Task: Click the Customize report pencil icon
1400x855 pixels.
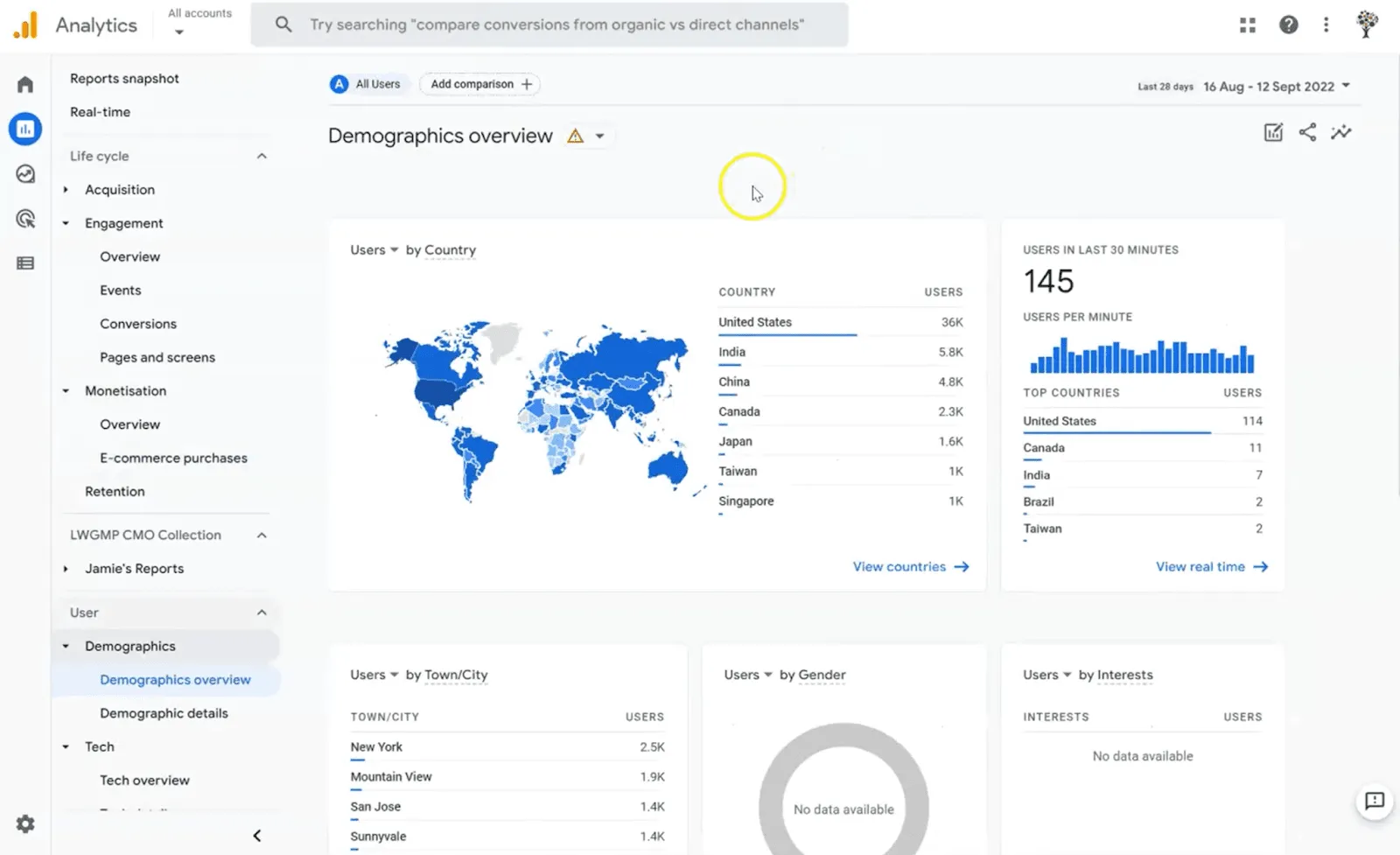Action: (x=1273, y=132)
